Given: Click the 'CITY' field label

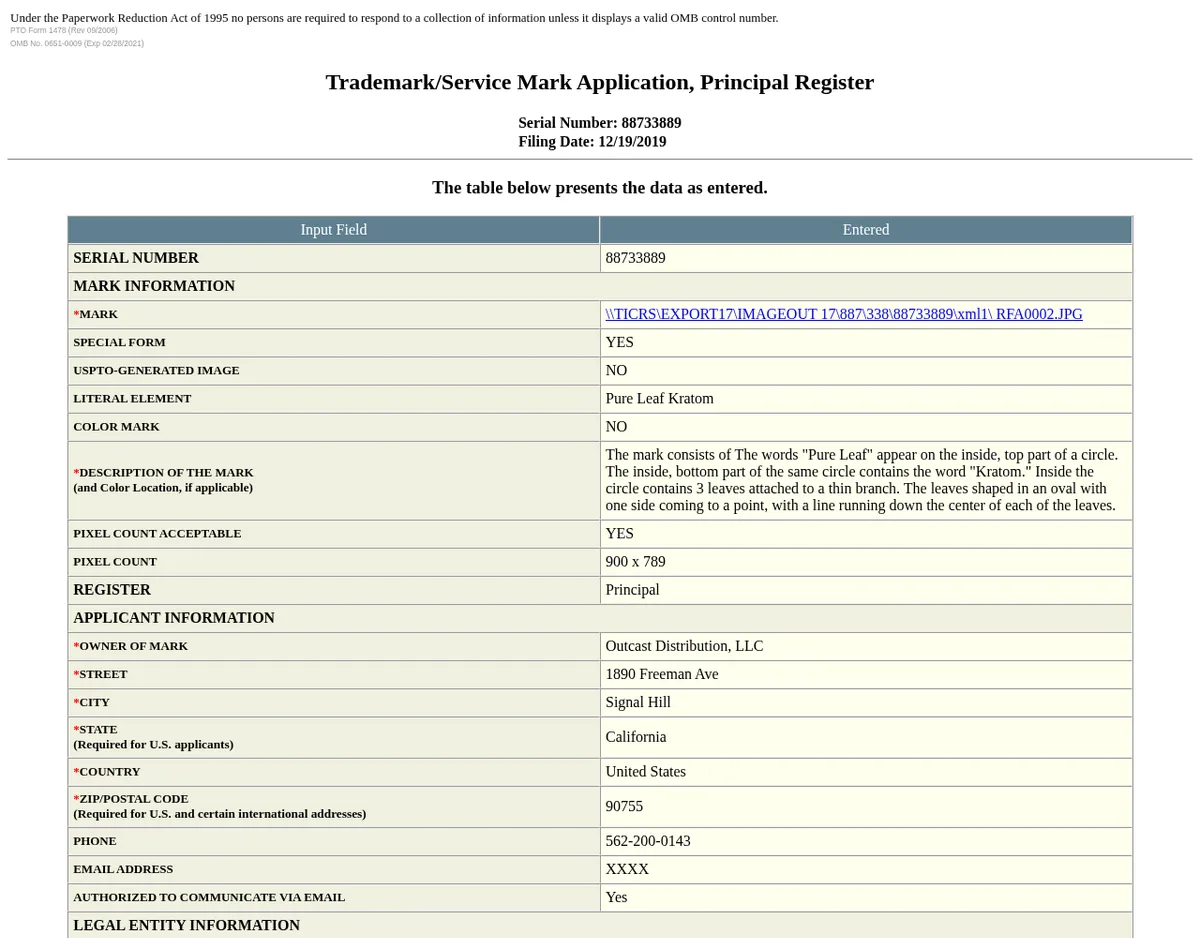Looking at the screenshot, I should [x=91, y=702].
